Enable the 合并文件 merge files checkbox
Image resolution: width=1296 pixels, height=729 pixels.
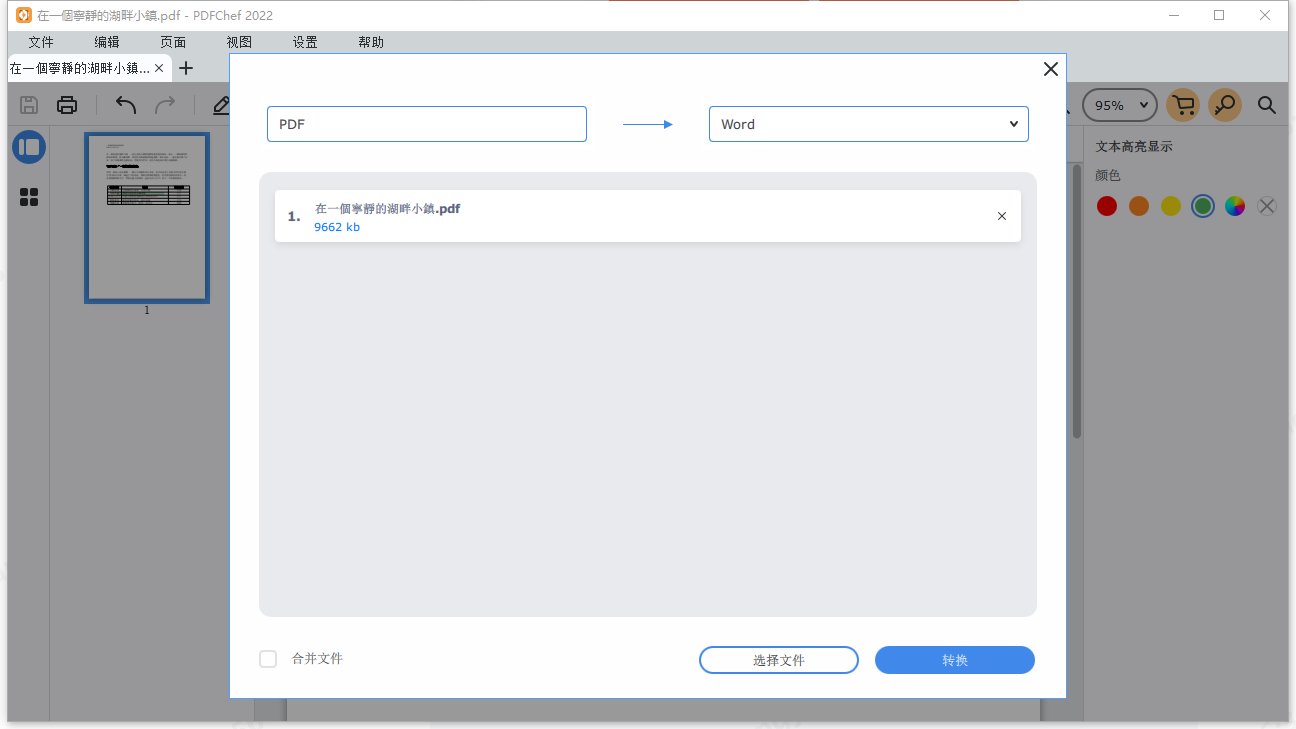coord(267,659)
